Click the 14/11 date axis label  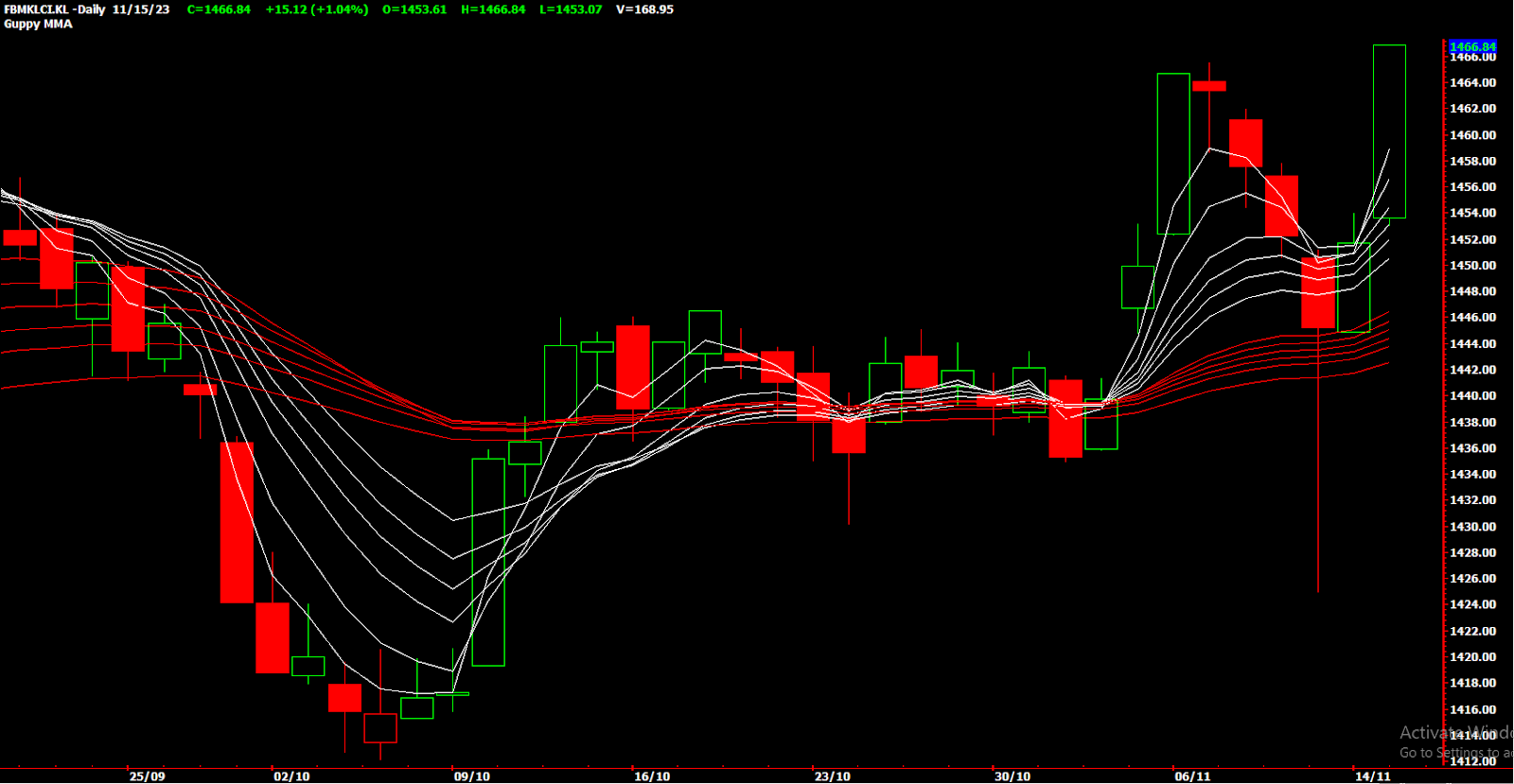1373,776
